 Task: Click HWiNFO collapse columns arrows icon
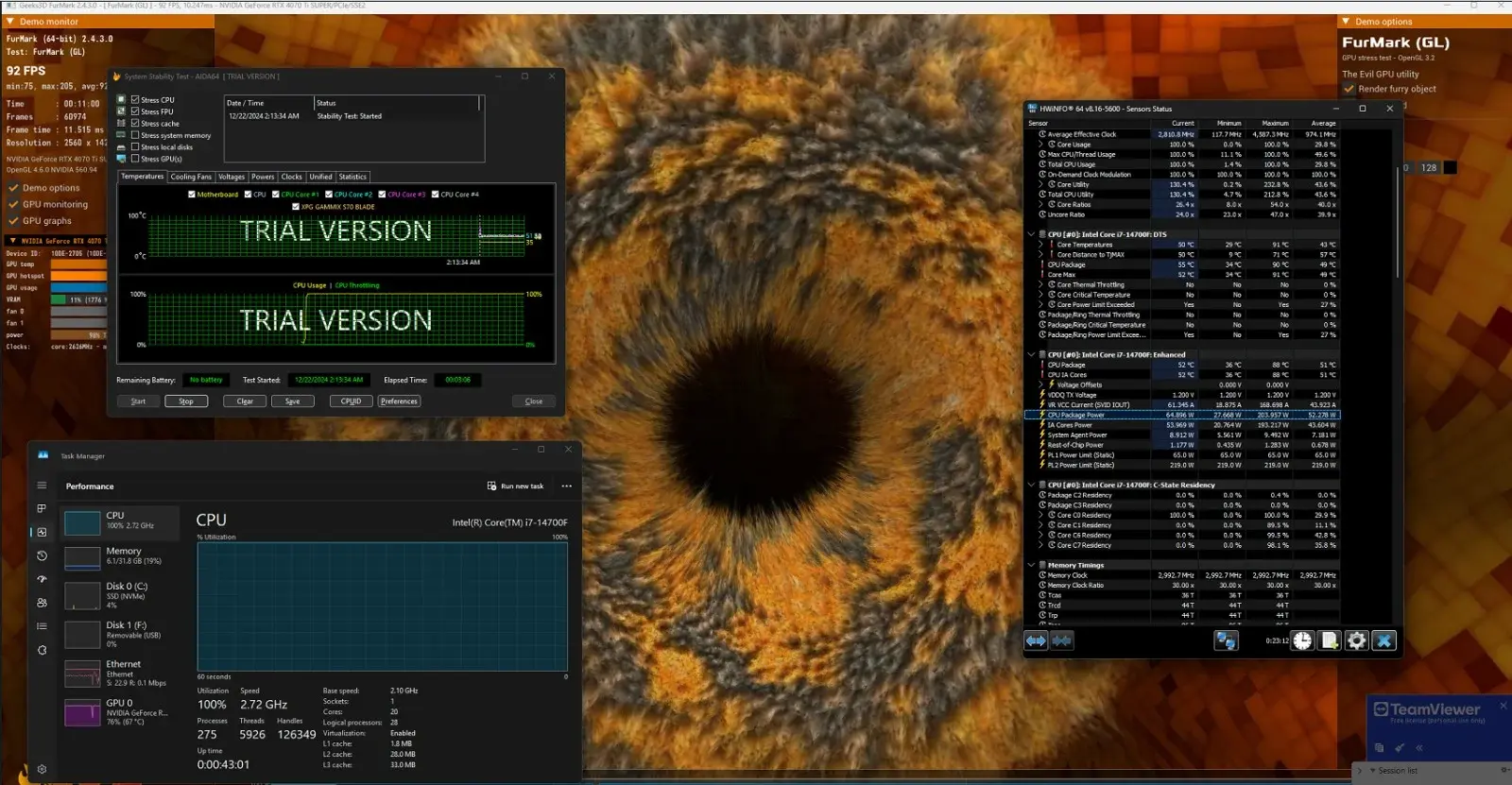(1062, 640)
